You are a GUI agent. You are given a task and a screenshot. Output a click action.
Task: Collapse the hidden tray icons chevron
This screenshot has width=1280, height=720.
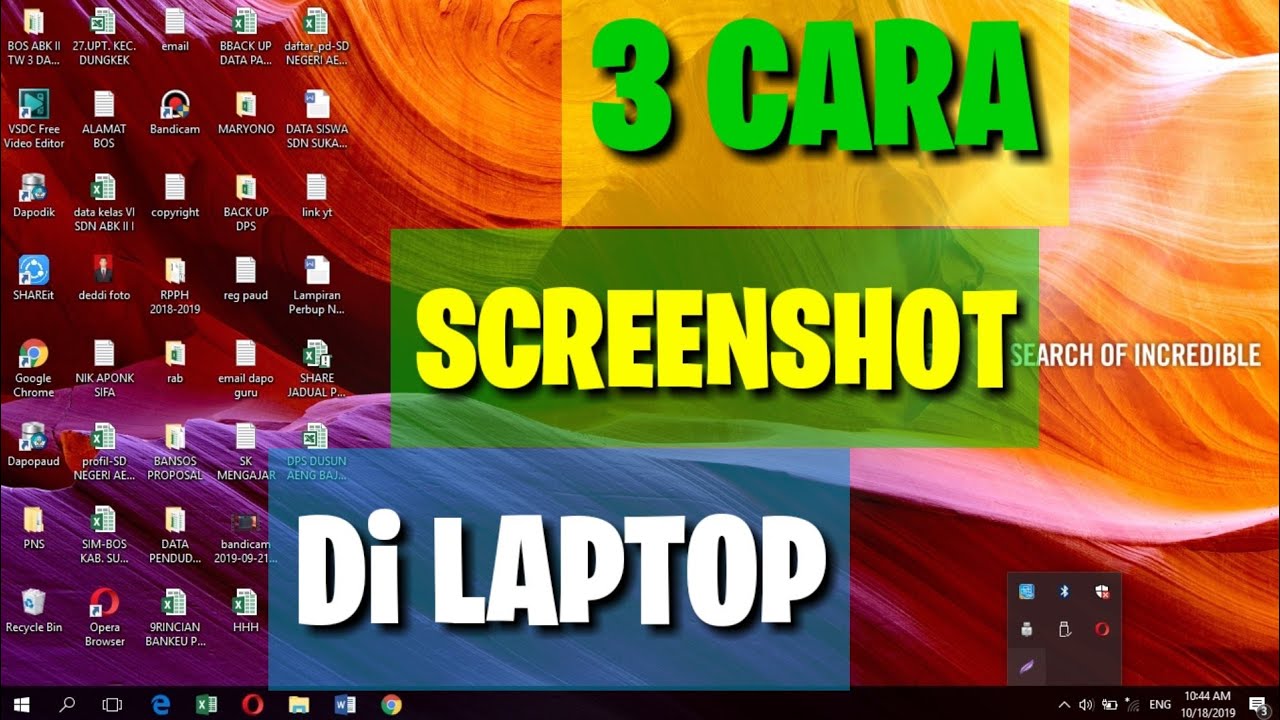(x=1063, y=704)
